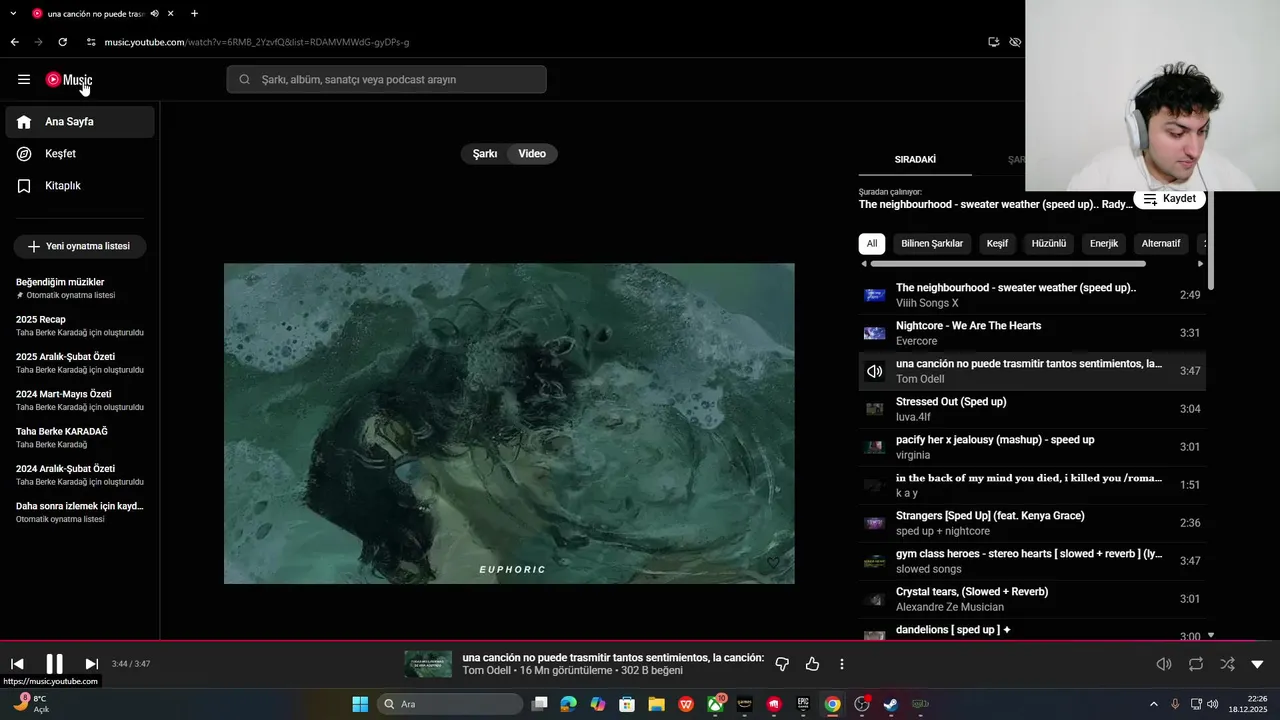Click the install app icon
The image size is (1280, 720).
point(993,42)
